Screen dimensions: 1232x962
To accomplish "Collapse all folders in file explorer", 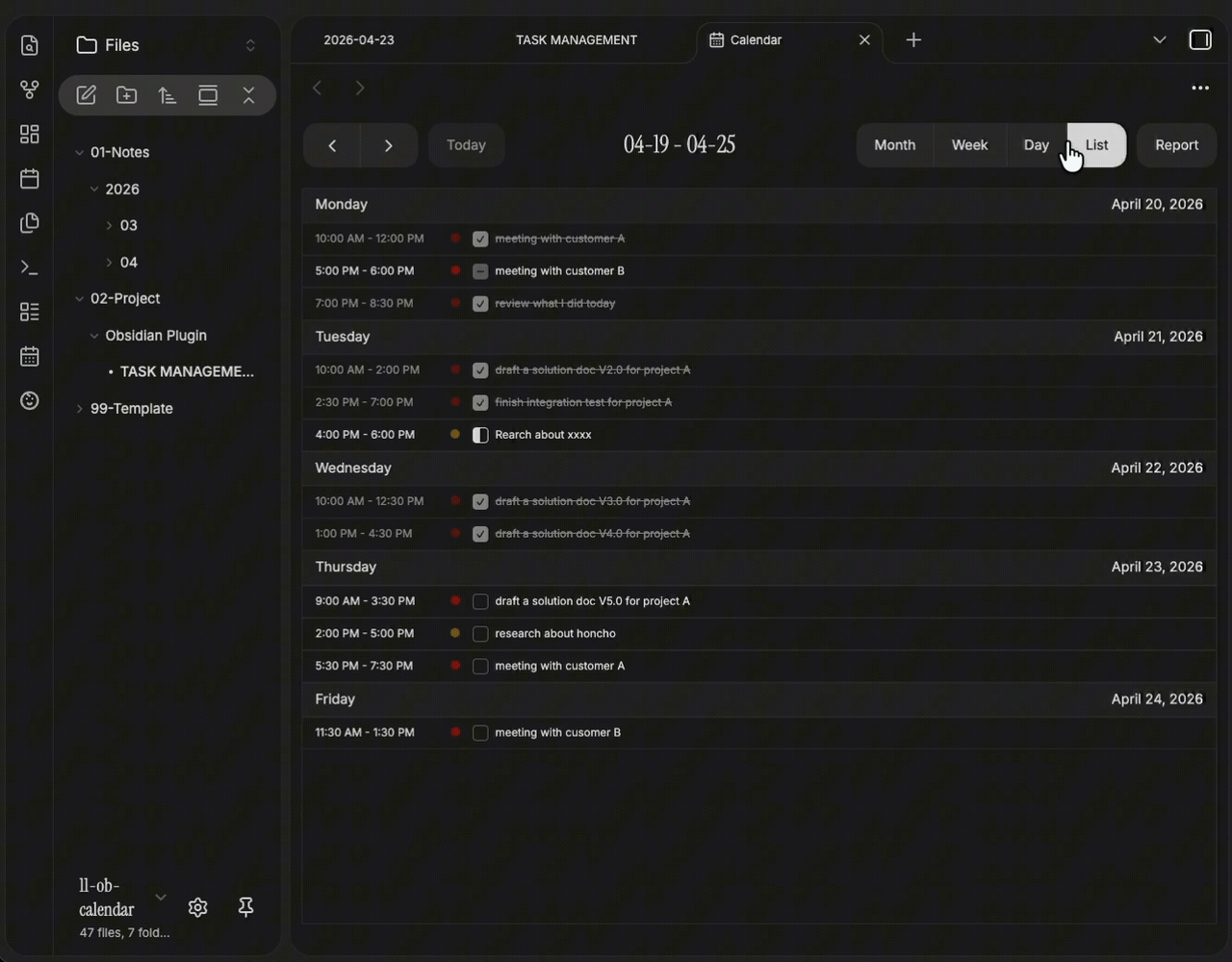I will (x=248, y=95).
